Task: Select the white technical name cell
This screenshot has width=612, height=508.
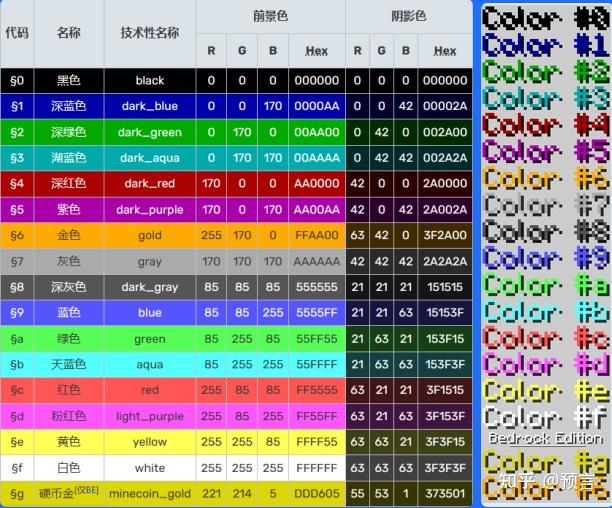Action: [x=150, y=468]
